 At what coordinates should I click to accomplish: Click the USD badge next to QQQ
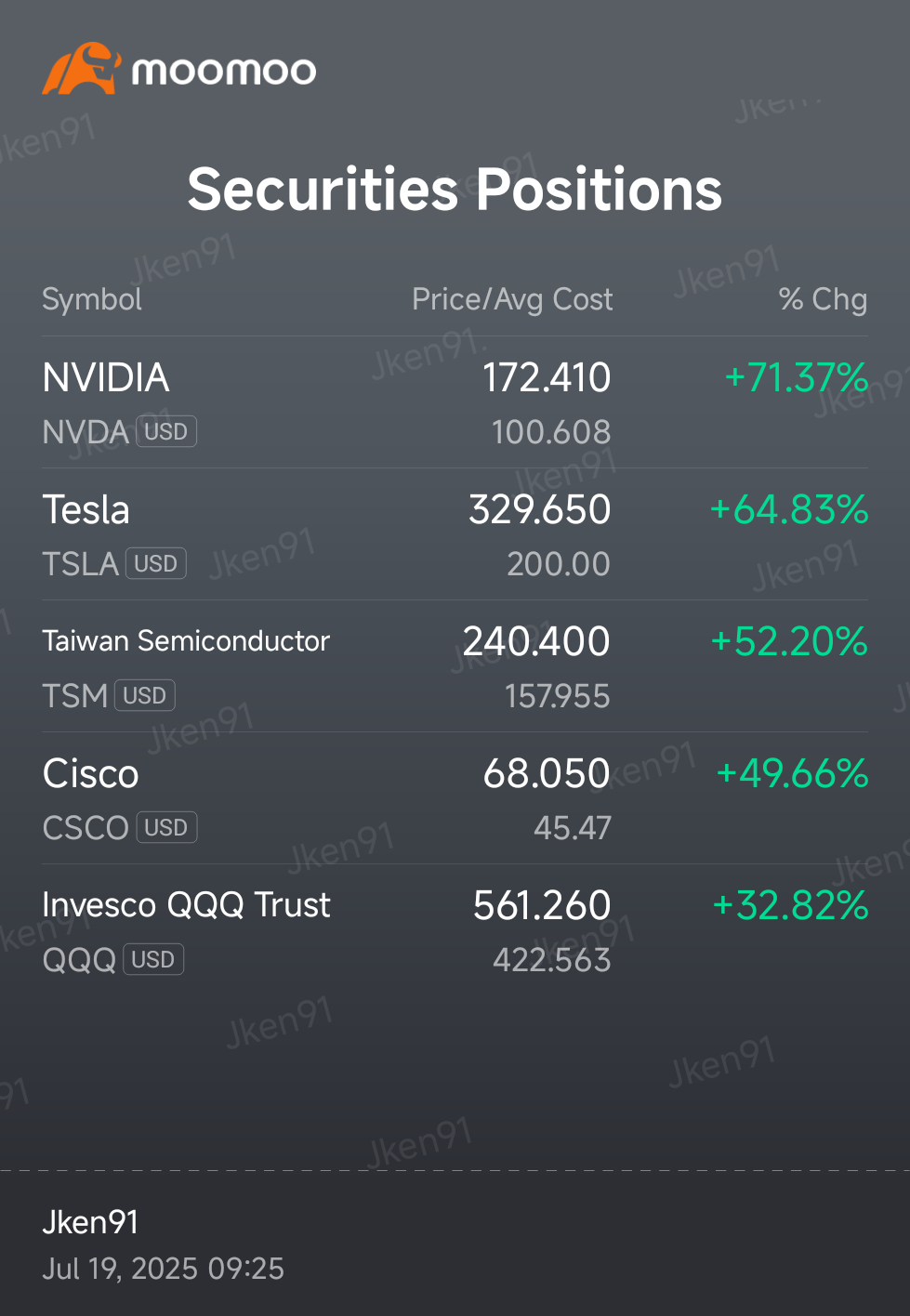(153, 959)
